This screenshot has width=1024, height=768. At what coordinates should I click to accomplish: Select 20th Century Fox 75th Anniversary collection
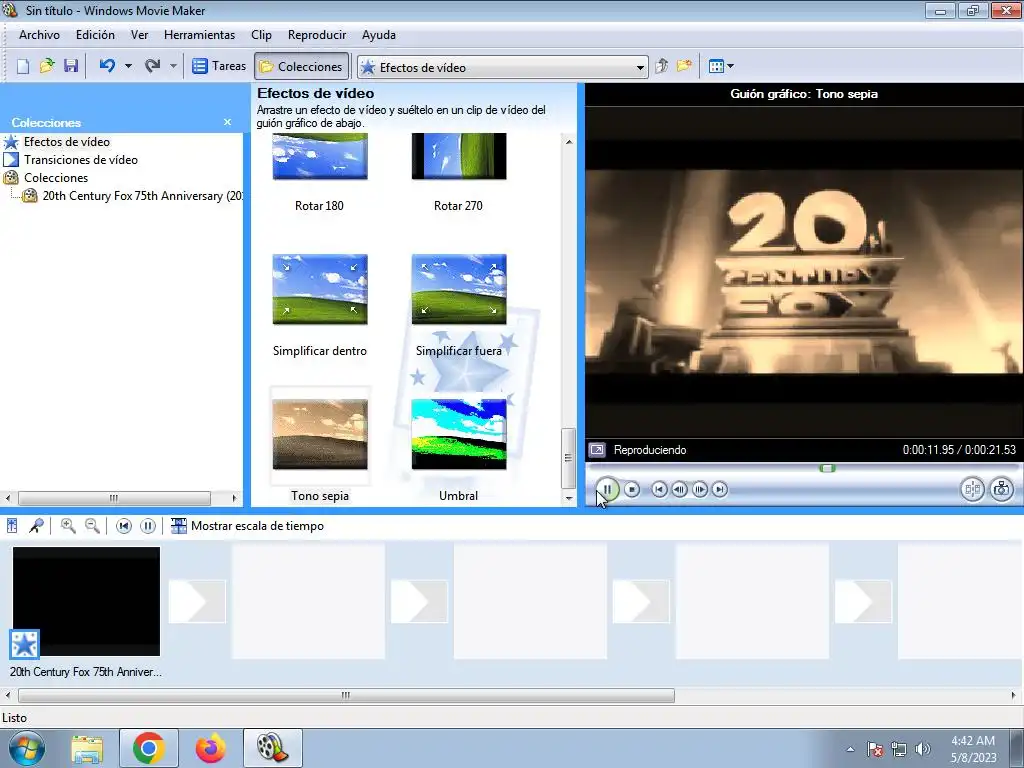click(x=142, y=196)
